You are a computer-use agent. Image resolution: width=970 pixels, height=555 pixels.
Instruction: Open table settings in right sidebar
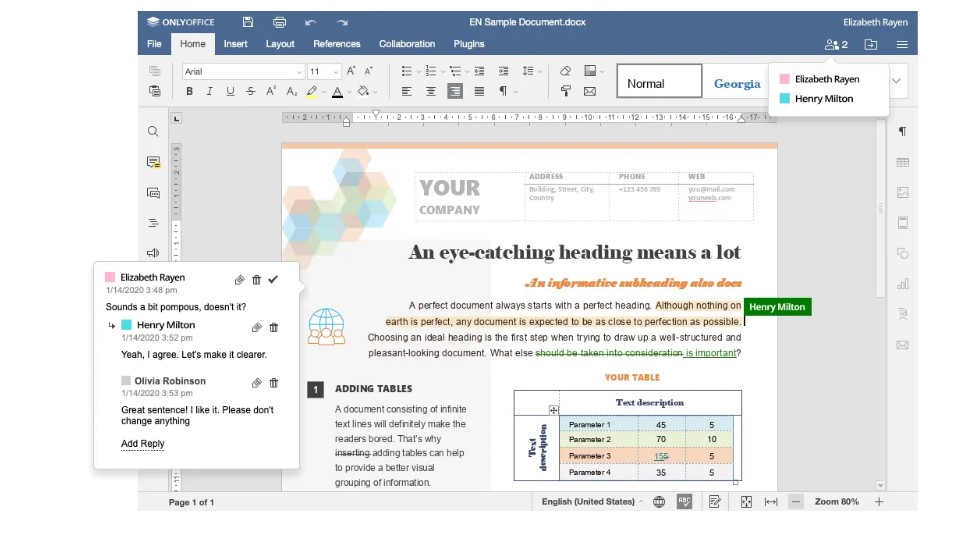click(x=903, y=162)
